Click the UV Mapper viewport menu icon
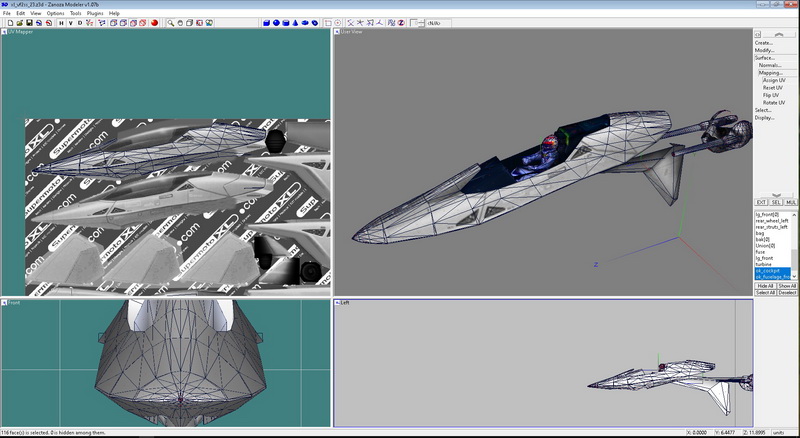Screen dimensions: 800x438 point(4,32)
